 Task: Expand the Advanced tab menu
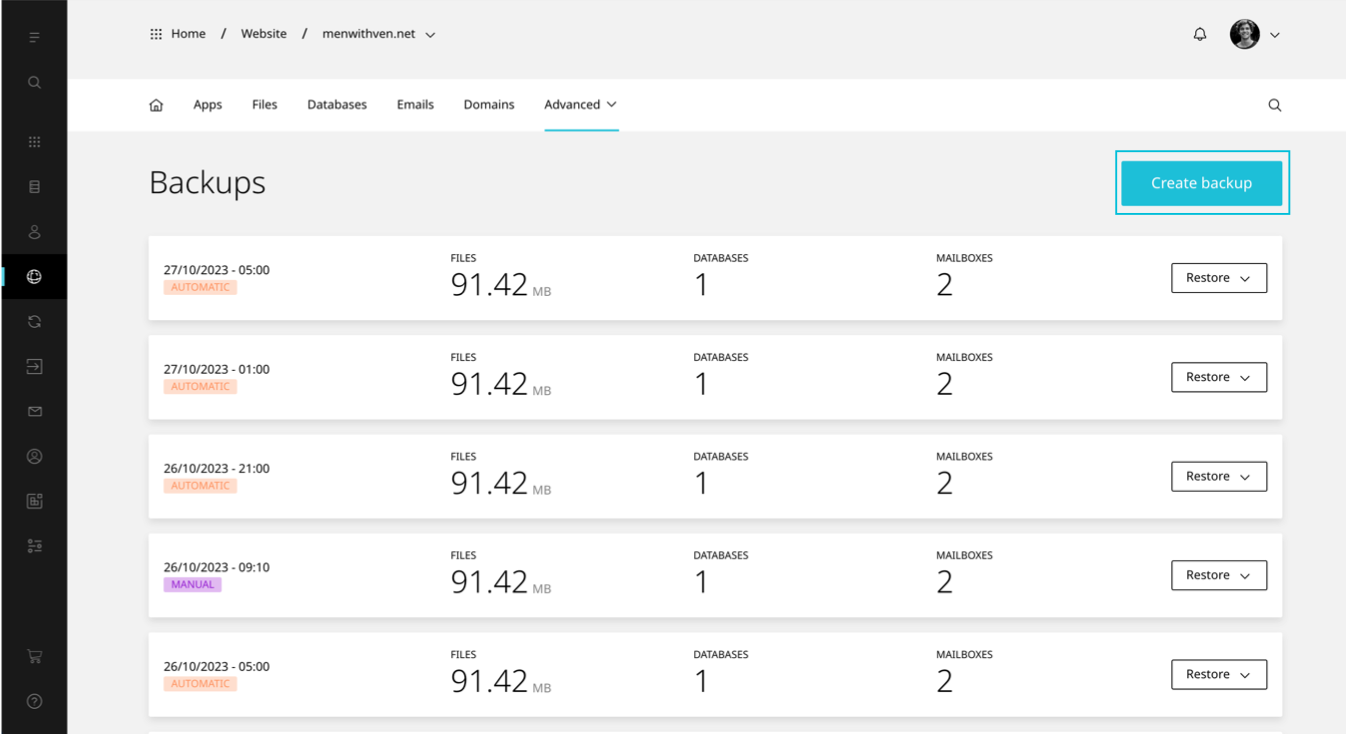tap(580, 104)
